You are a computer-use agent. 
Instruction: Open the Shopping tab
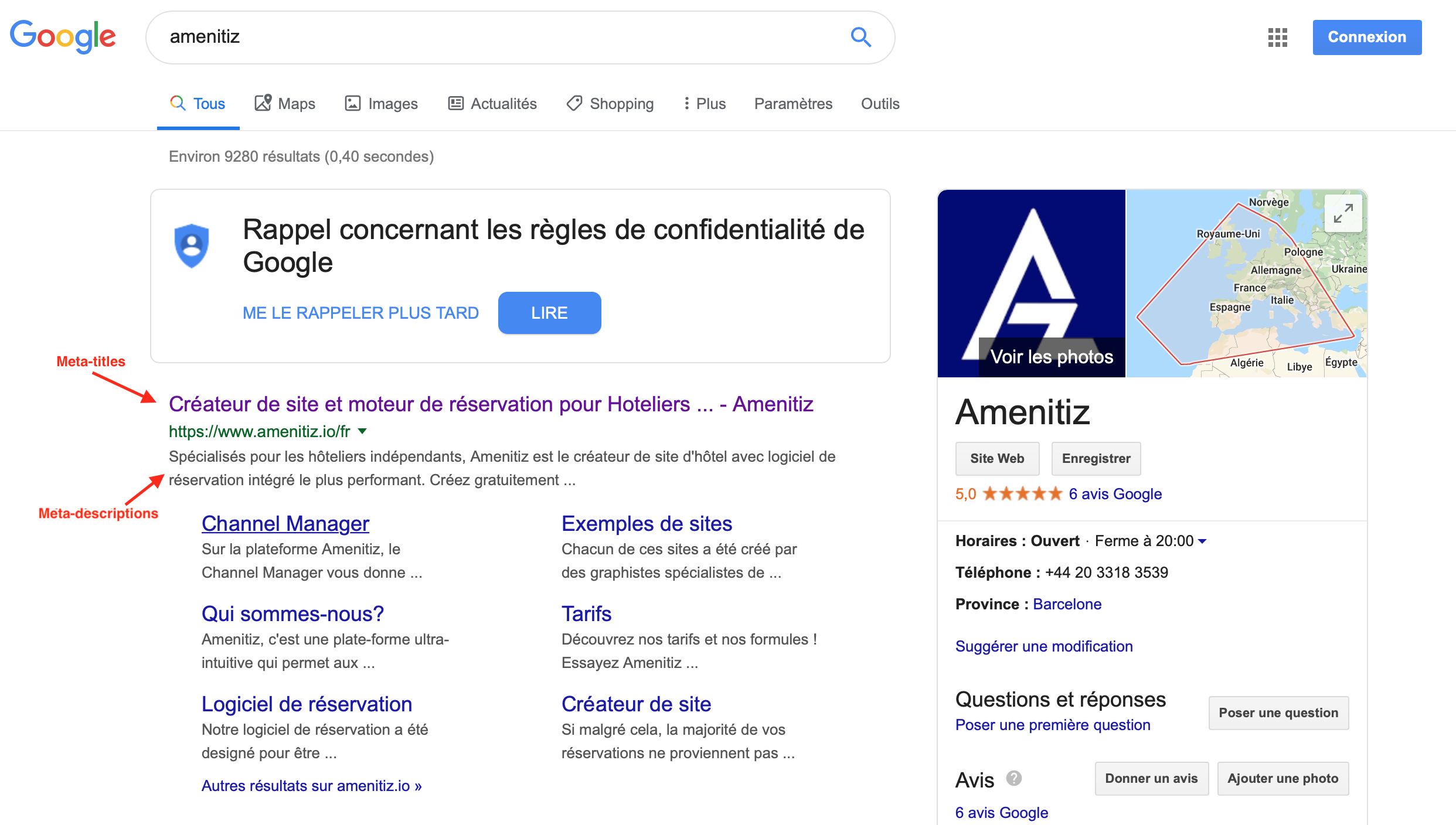610,104
